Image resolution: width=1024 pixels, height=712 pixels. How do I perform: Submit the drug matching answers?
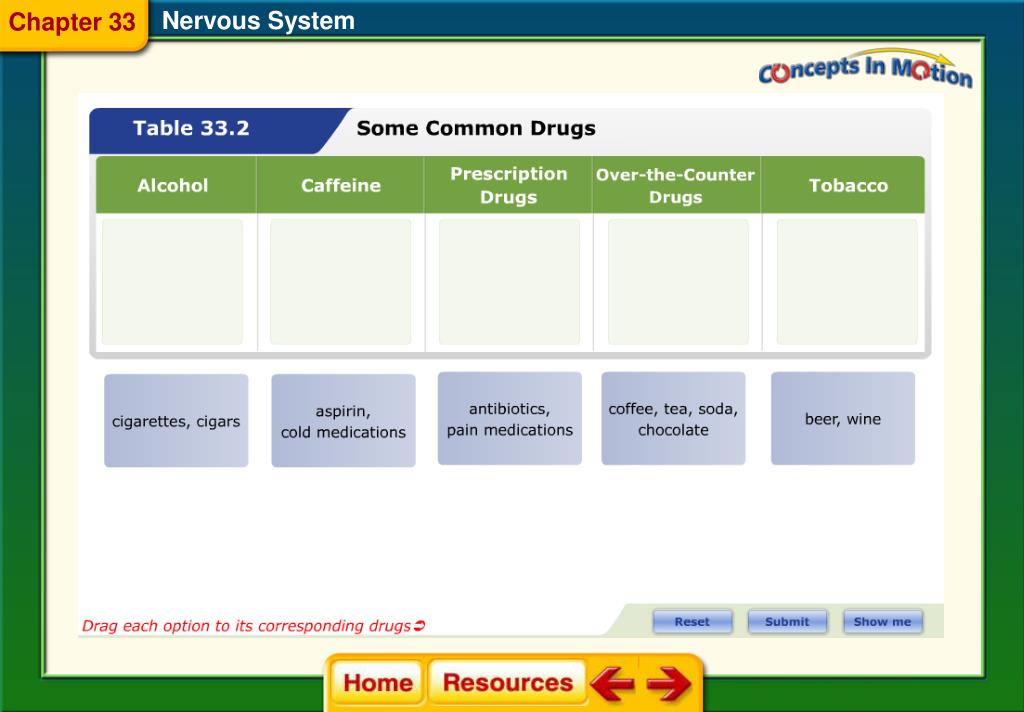[x=787, y=622]
